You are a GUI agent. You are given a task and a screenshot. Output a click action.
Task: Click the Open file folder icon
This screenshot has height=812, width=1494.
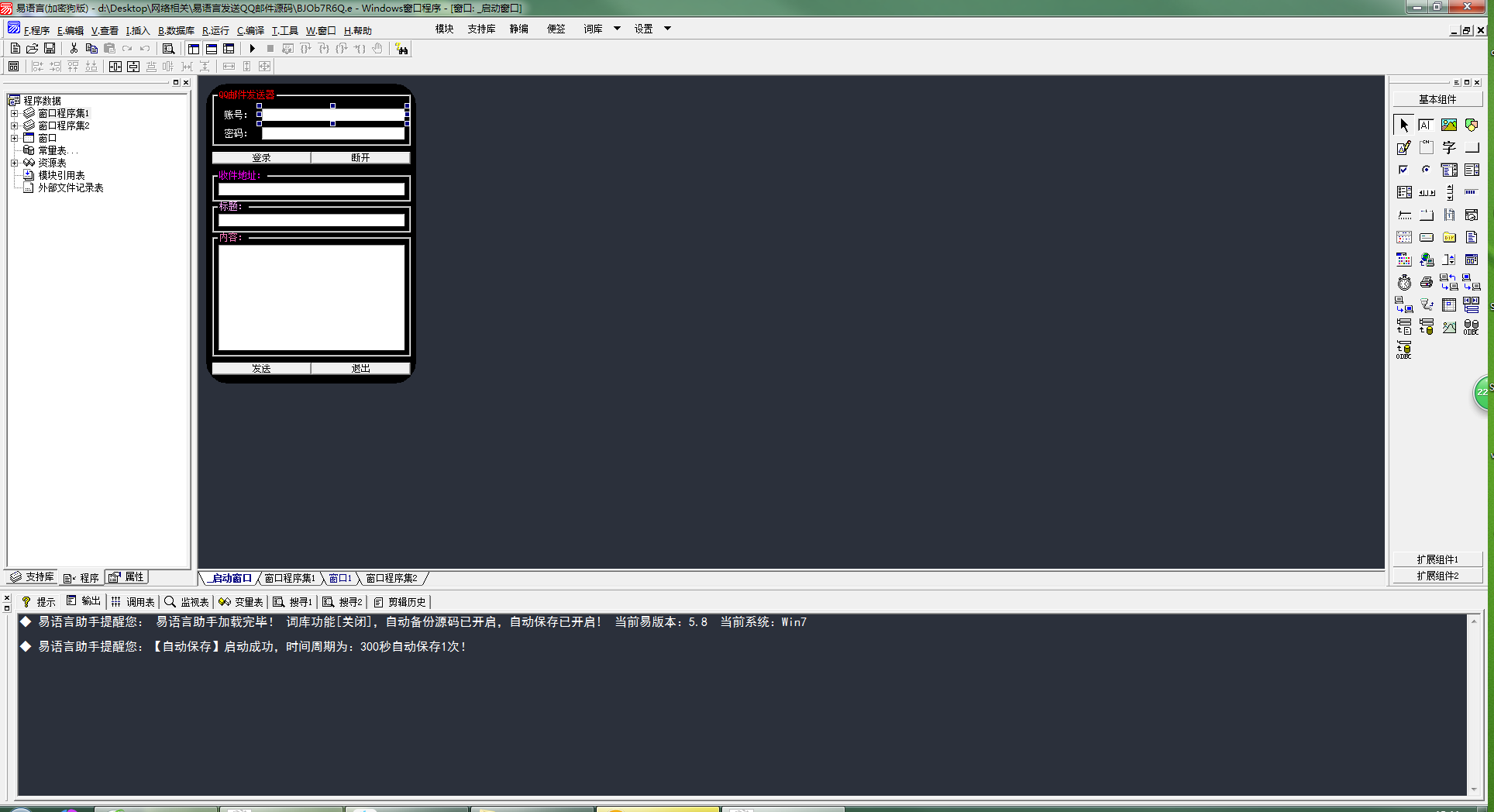click(x=32, y=48)
